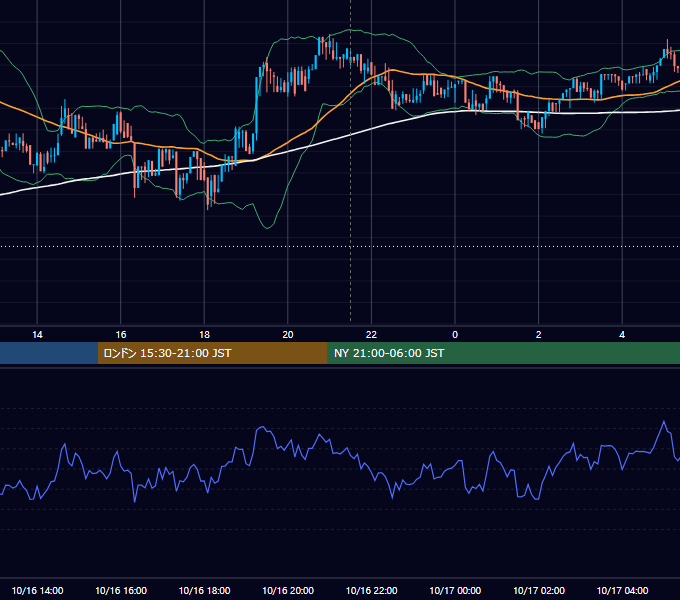The width and height of the screenshot is (680, 600).
Task: Select the ロンドン 15:30-21:00 JST session bar
Action: pyautogui.click(x=212, y=353)
